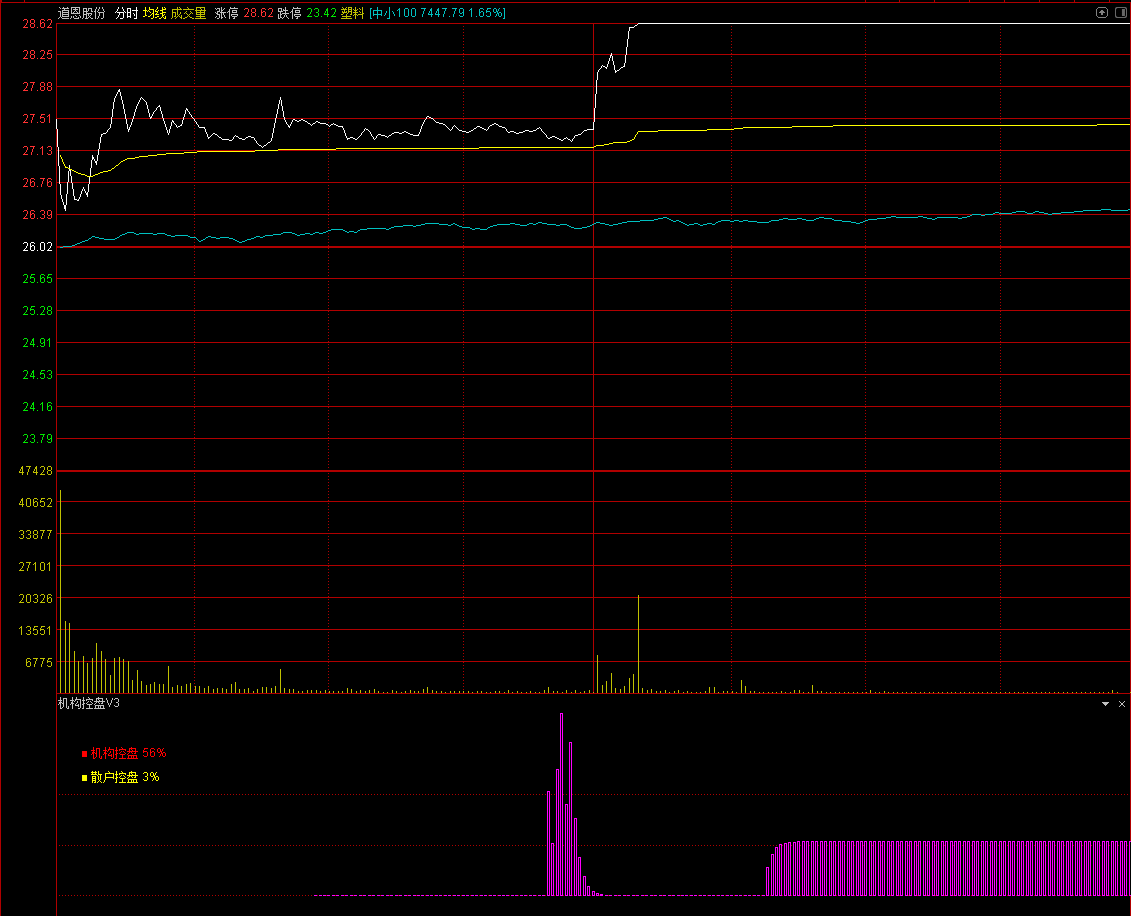Click the yellow 散户控盘 3% legend
The image size is (1131, 916).
coord(120,777)
